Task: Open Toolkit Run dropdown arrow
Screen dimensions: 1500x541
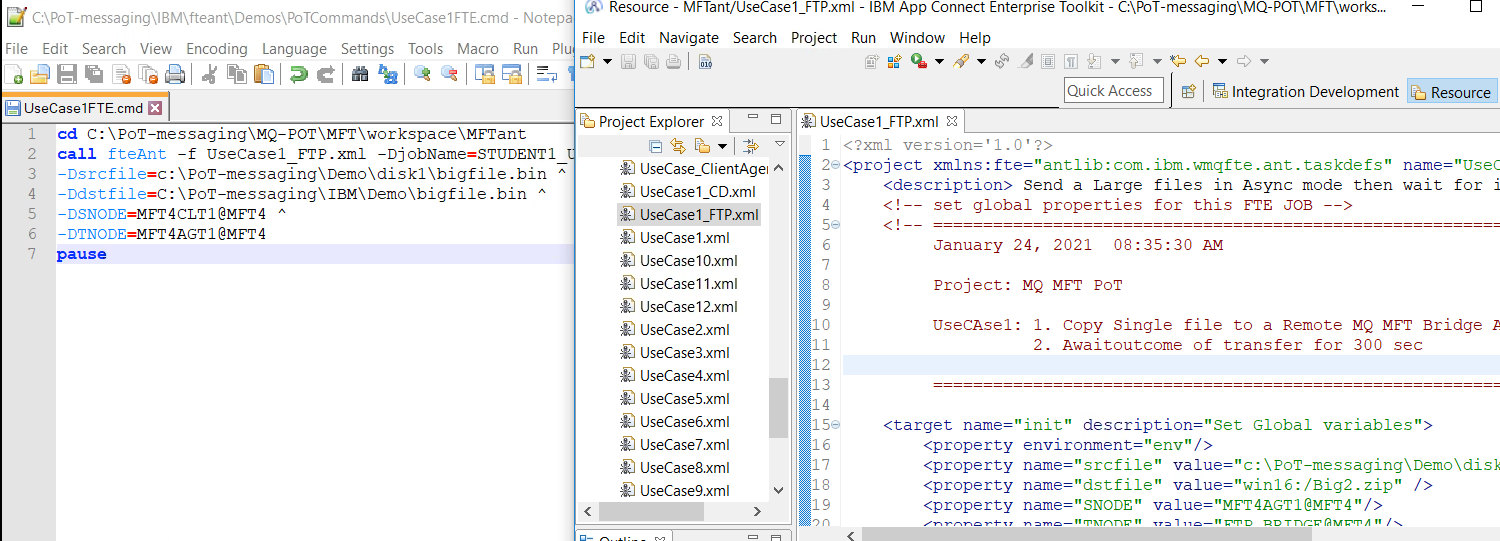Action: pyautogui.click(x=939, y=61)
